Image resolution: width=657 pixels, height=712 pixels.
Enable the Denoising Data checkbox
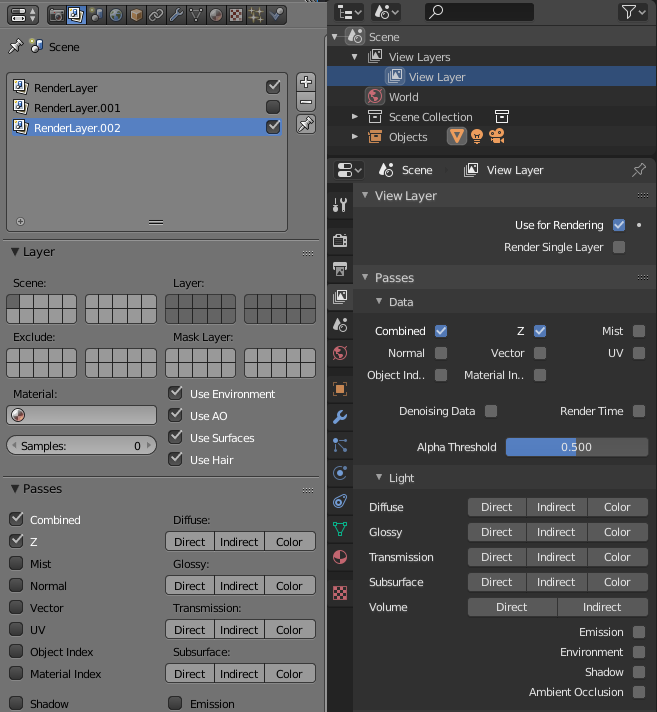click(x=491, y=411)
